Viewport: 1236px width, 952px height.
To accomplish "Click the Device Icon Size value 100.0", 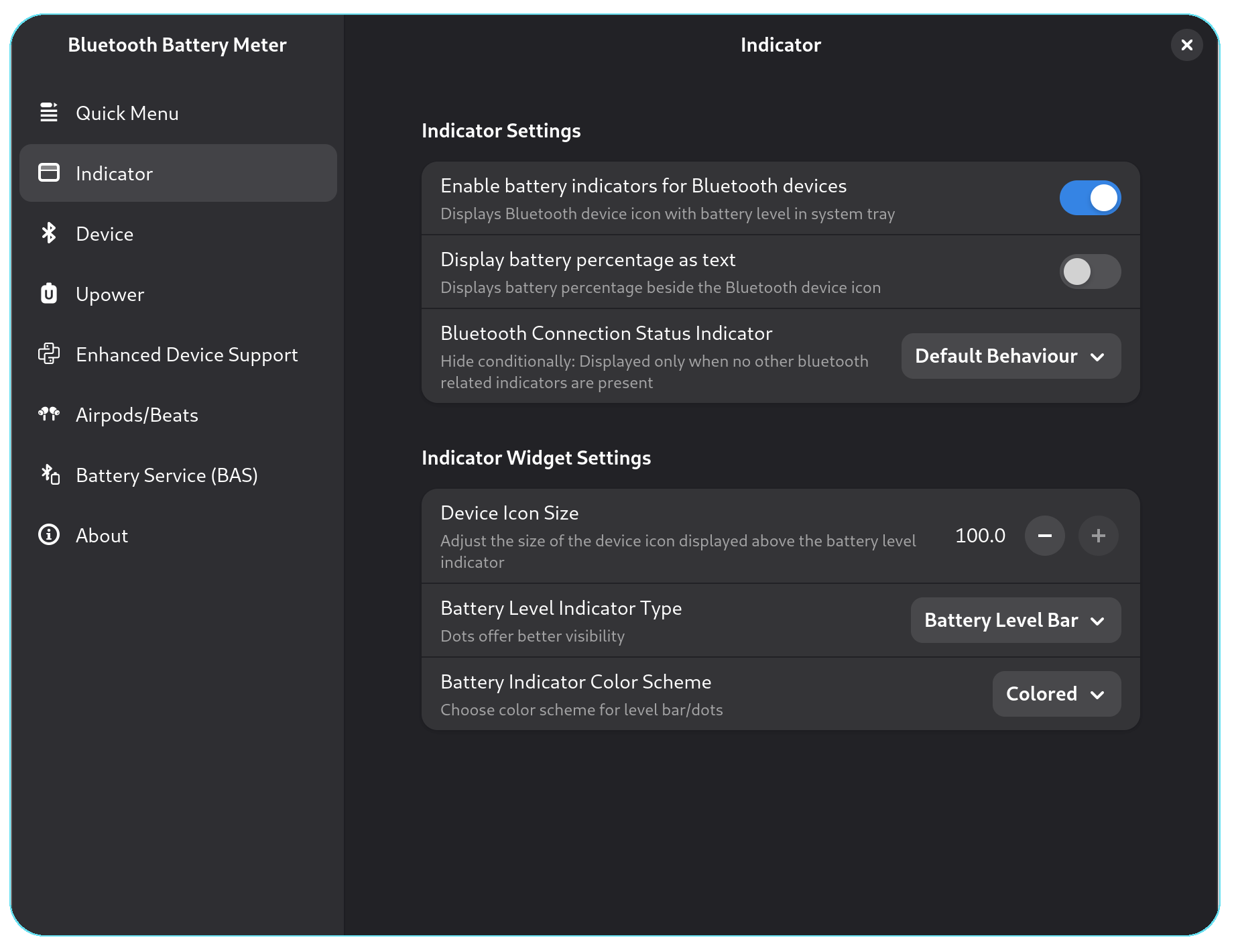I will click(x=980, y=536).
